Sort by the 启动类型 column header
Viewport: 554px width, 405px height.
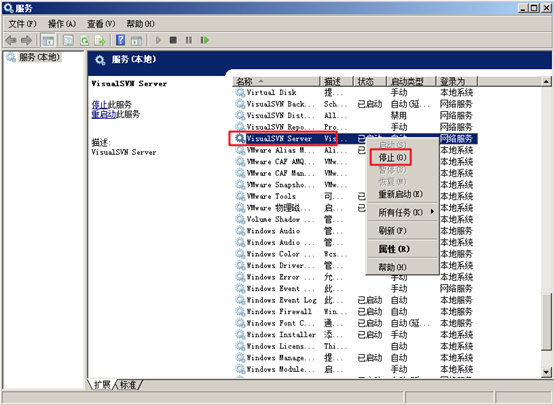[411, 82]
